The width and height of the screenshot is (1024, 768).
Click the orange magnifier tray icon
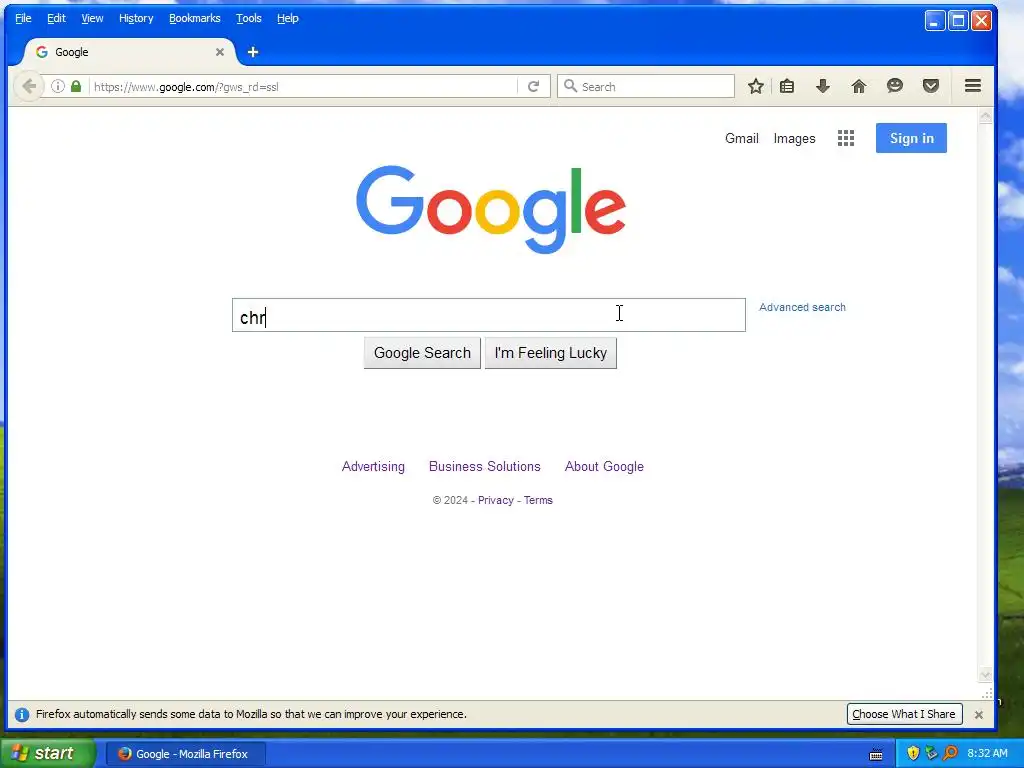[x=950, y=754]
